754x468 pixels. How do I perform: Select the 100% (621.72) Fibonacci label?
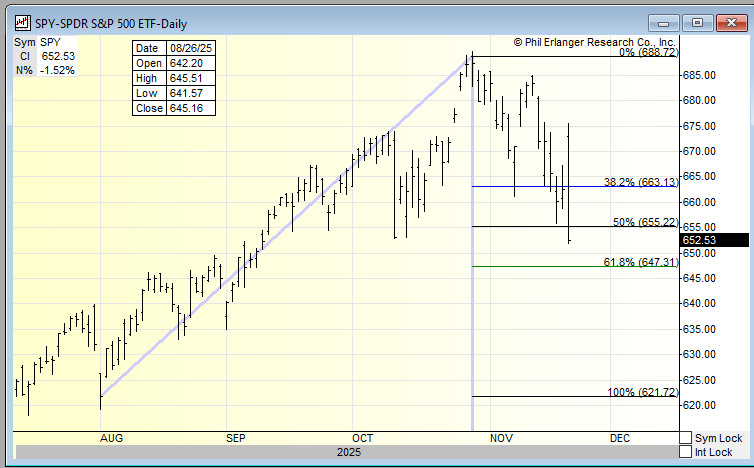pos(642,393)
